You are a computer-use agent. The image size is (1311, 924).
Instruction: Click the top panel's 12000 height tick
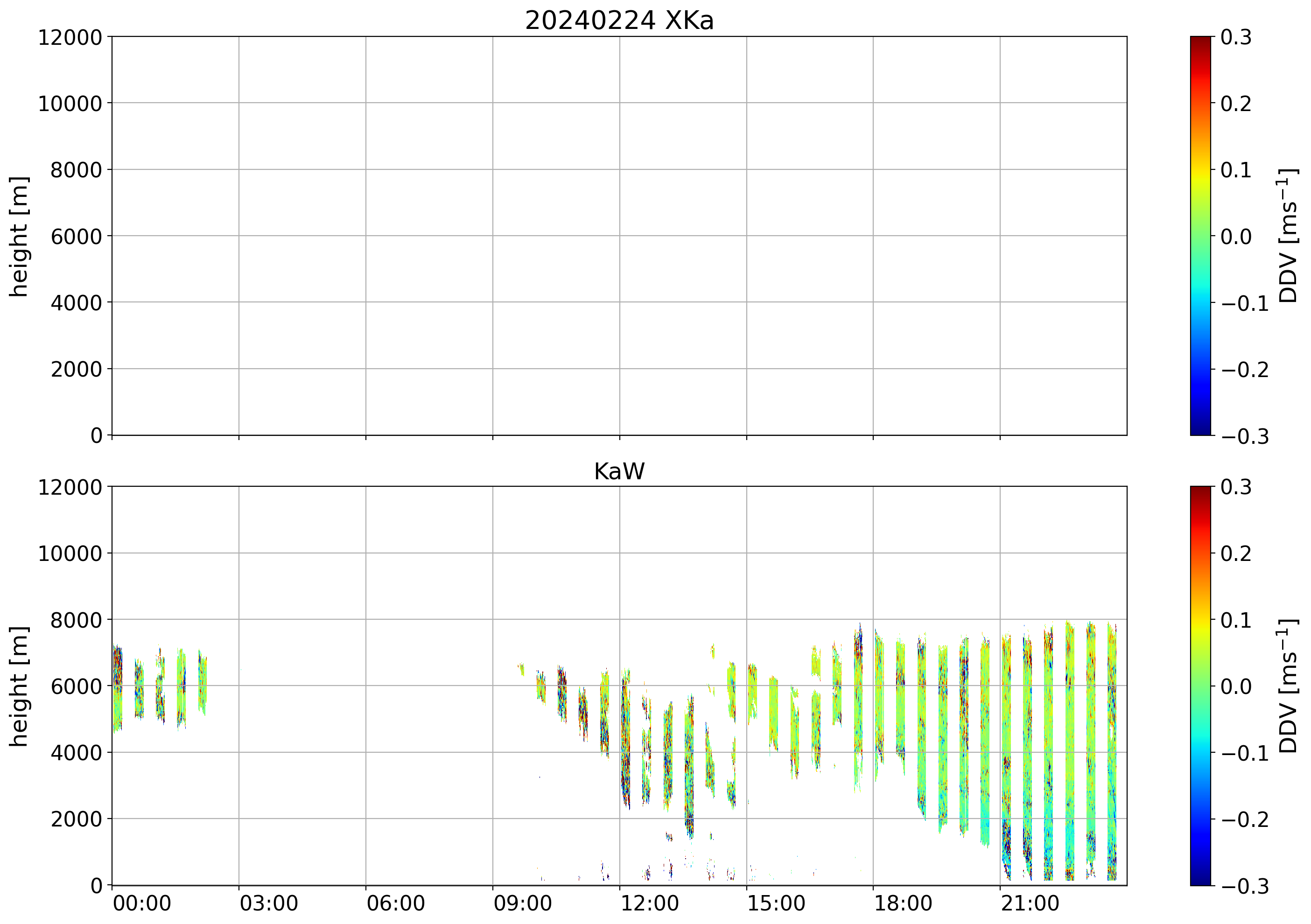pos(70,38)
